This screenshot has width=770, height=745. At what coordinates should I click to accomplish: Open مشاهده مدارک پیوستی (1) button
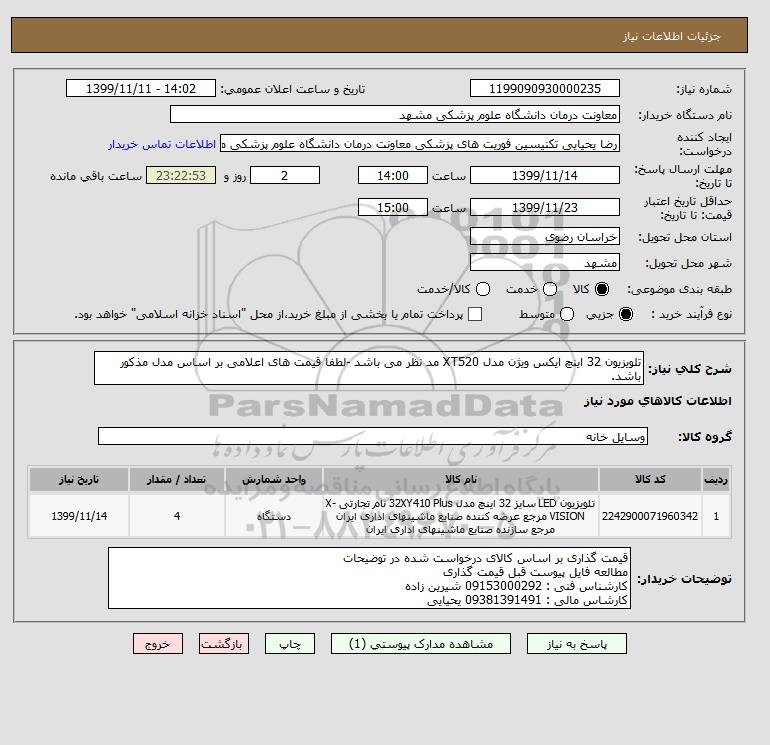pos(421,644)
